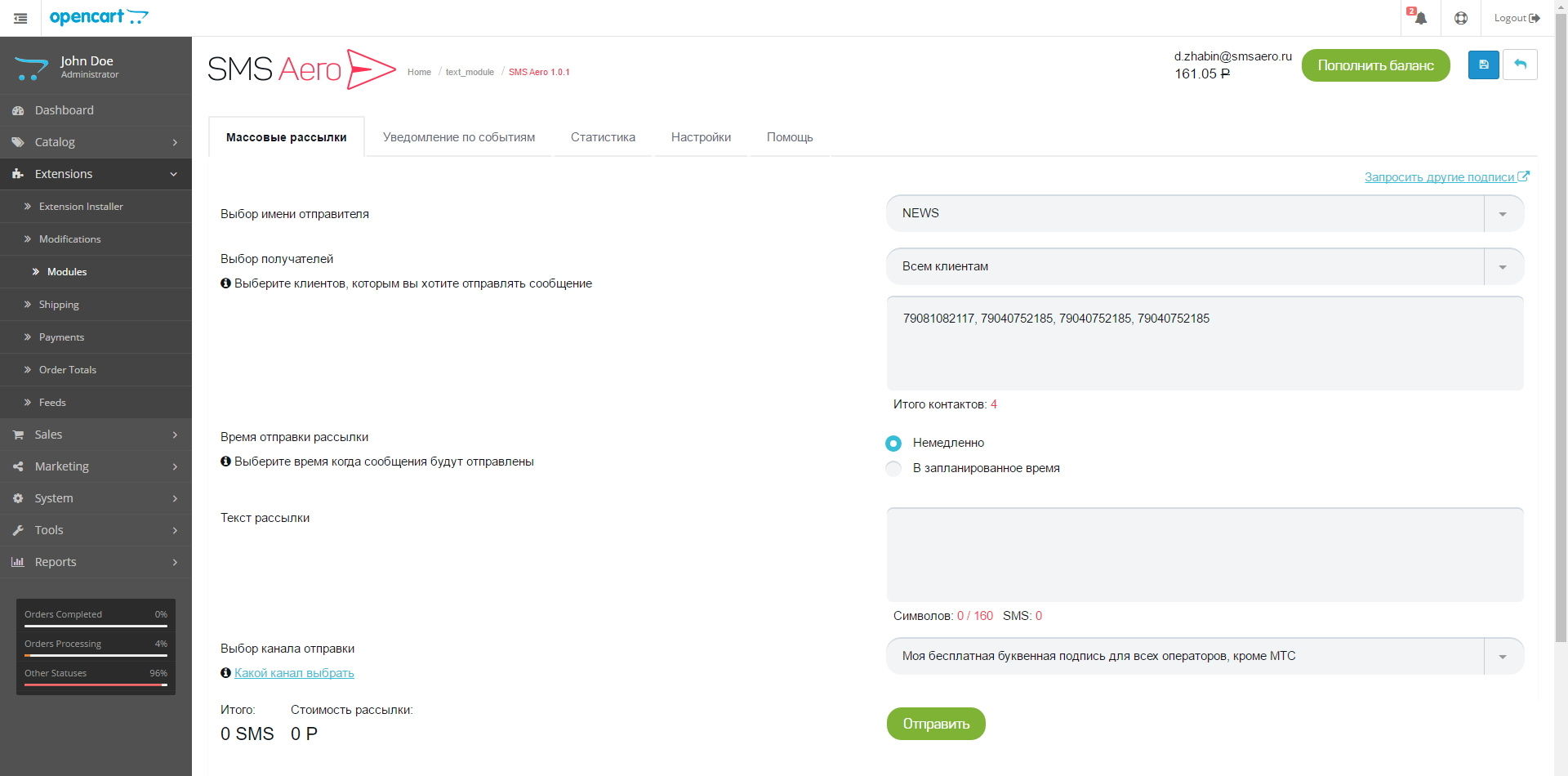Screen dimensions: 1568x776
Task: Open Shipping in sidebar
Action: 96,305
